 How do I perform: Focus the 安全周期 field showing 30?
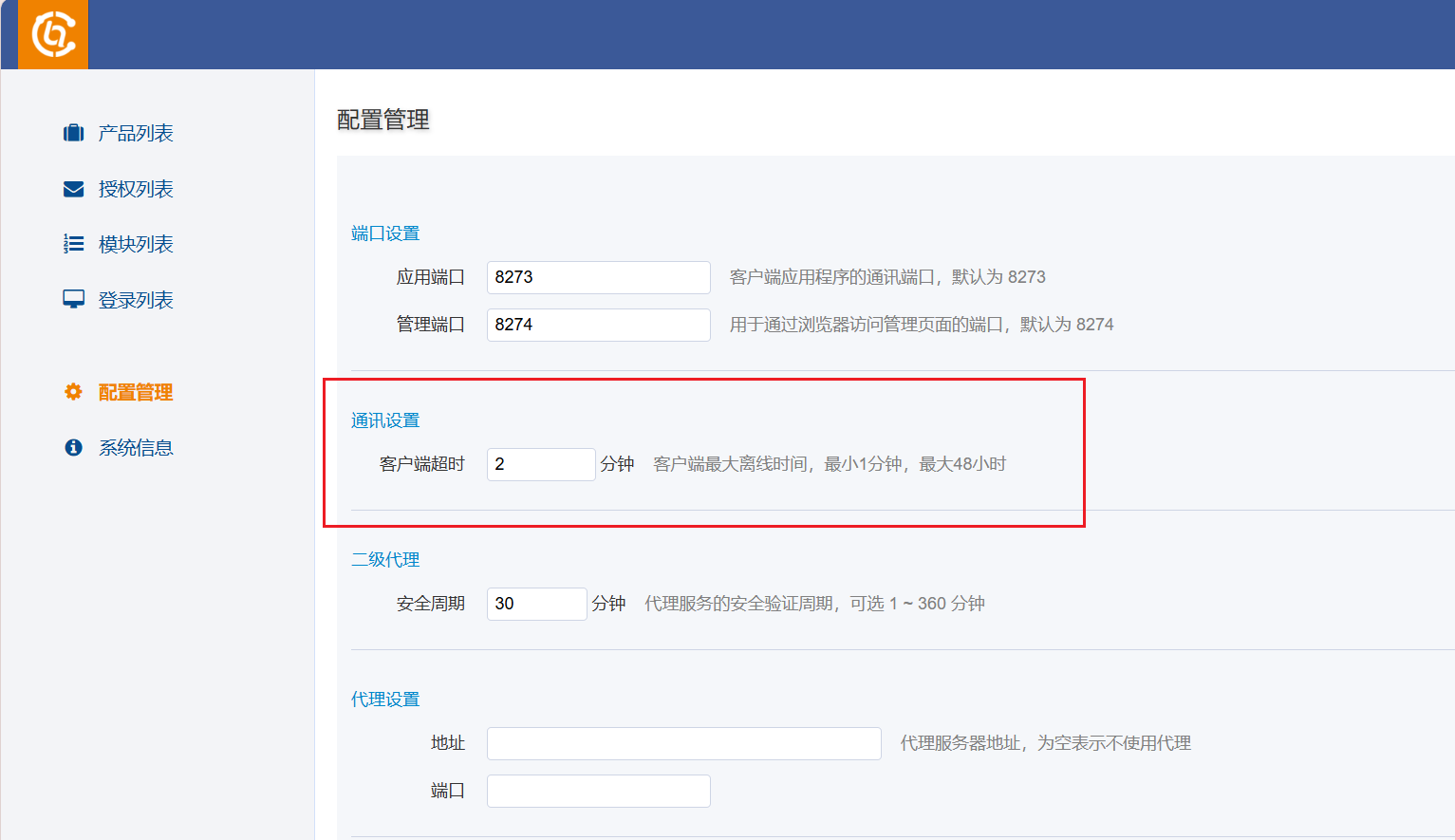536,604
